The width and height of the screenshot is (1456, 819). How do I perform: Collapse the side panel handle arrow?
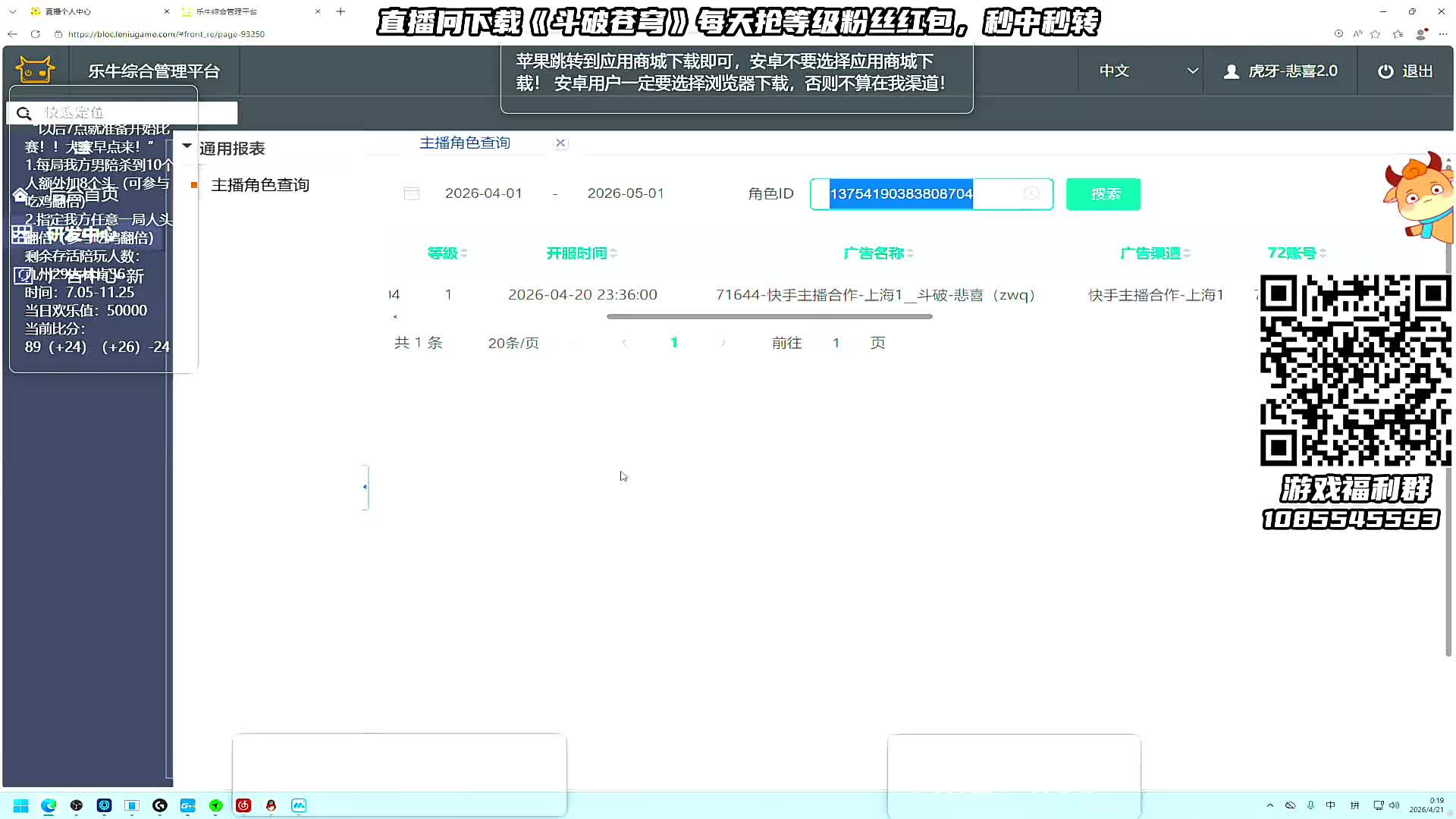[366, 487]
